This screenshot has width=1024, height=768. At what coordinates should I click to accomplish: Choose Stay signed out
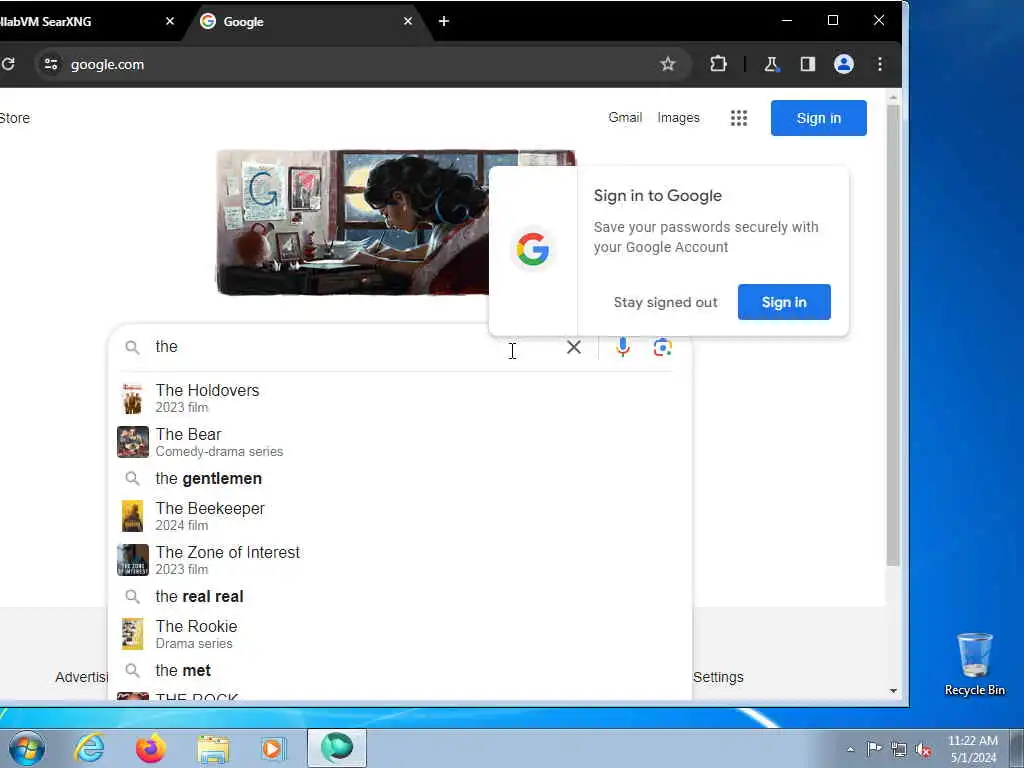665,302
